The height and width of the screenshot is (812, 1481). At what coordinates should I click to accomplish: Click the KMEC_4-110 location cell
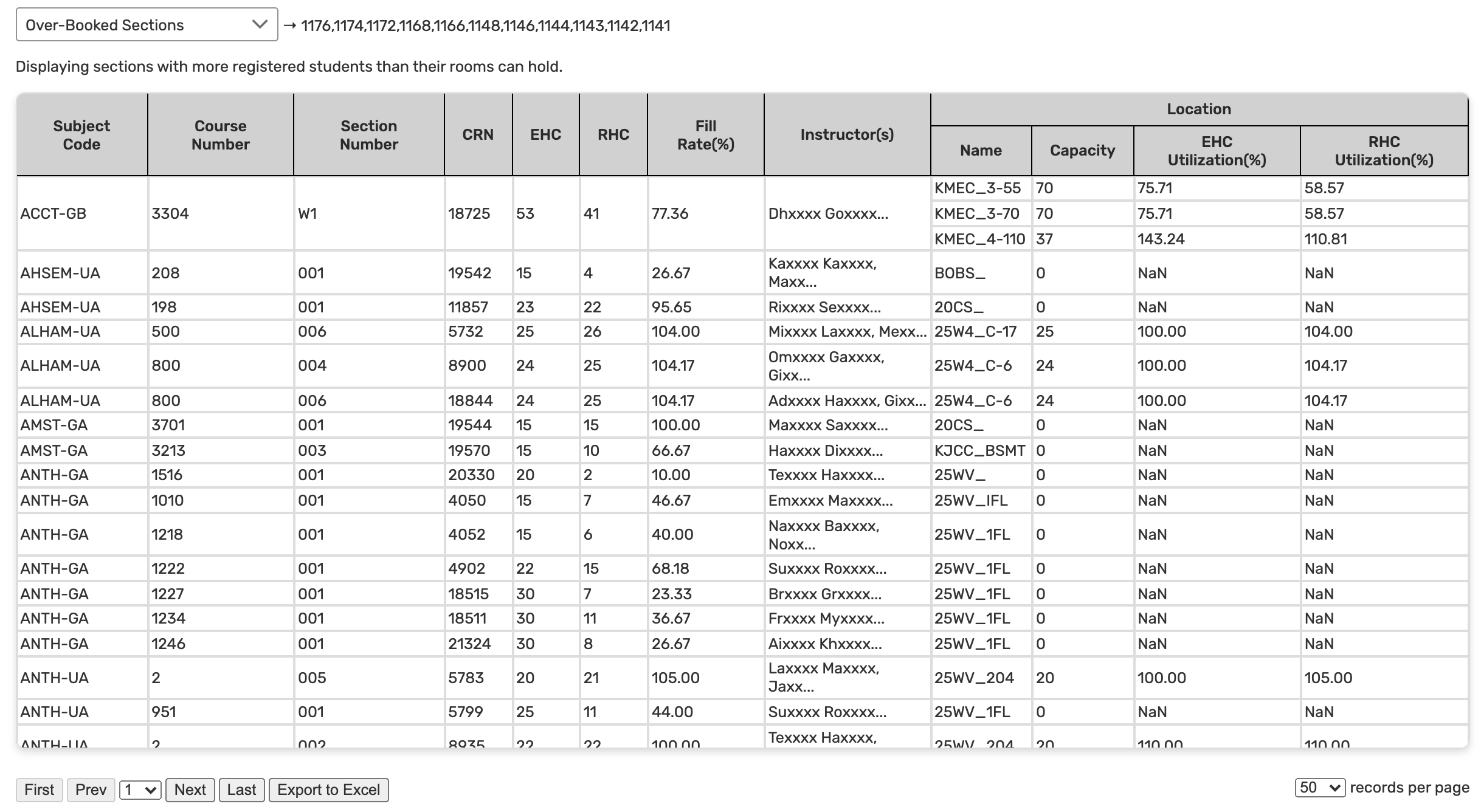pyautogui.click(x=979, y=239)
